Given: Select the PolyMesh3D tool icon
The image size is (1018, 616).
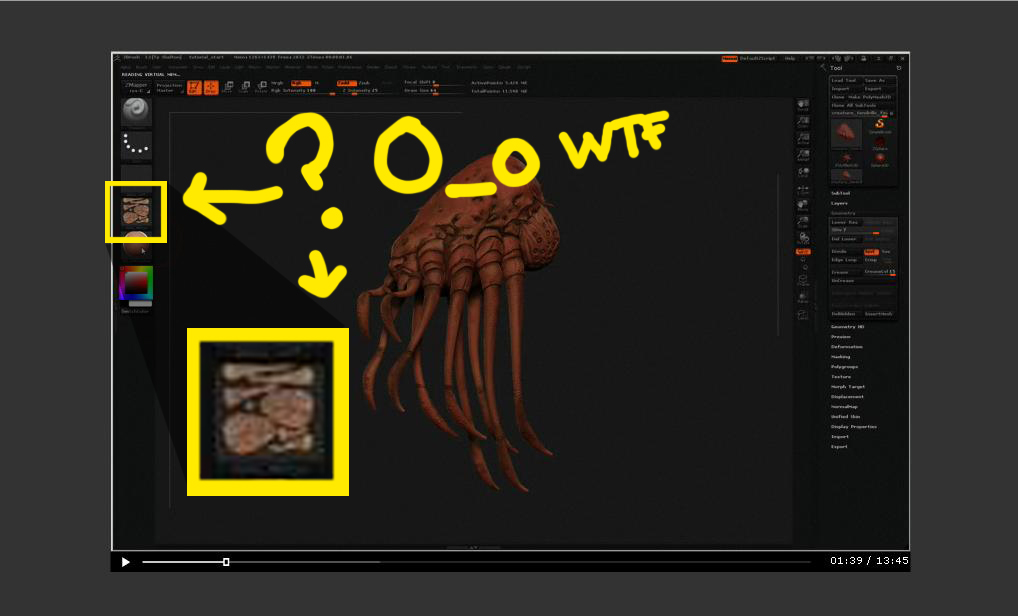Looking at the screenshot, I should 847,160.
